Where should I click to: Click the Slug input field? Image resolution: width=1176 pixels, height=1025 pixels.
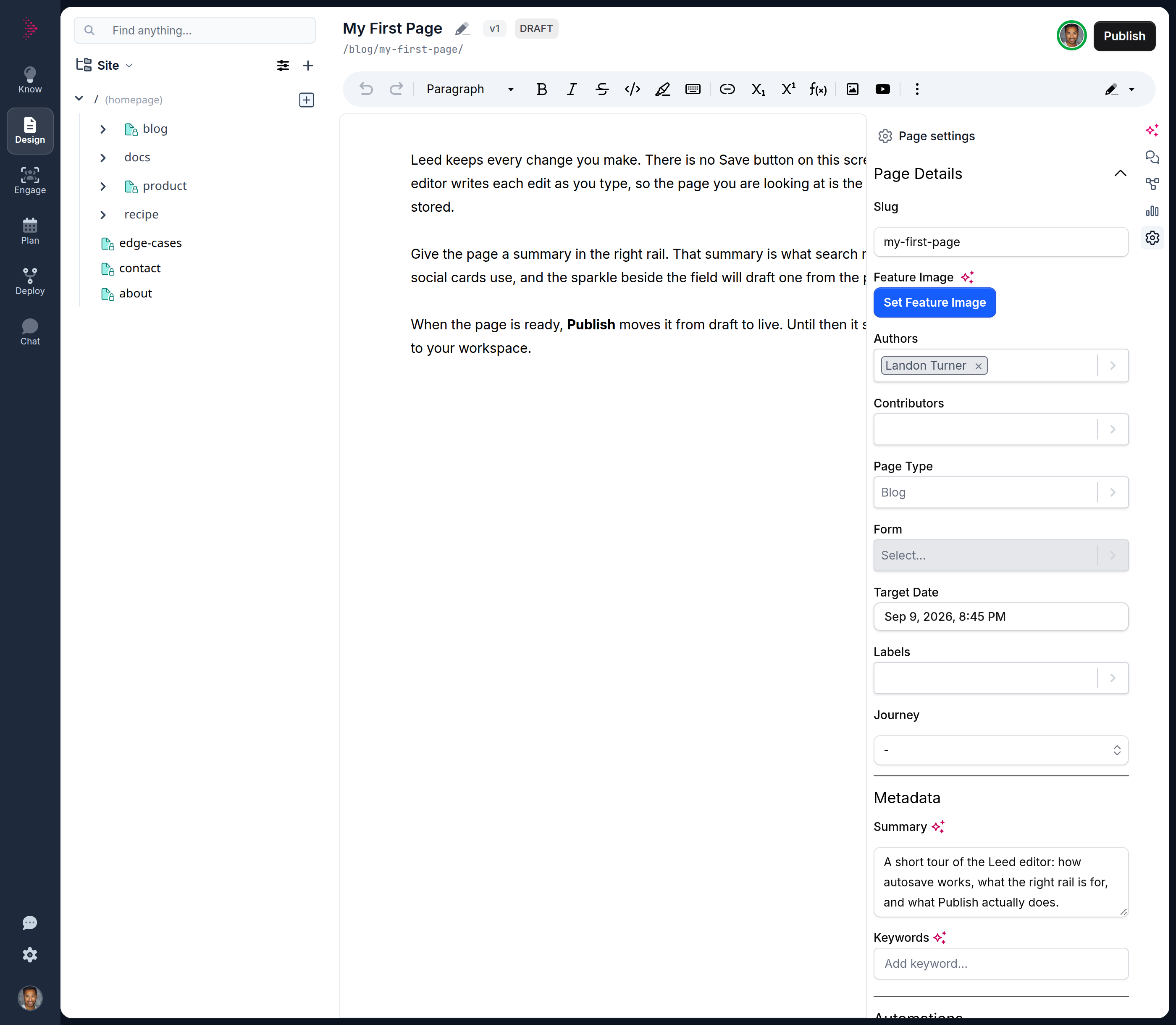[1001, 242]
